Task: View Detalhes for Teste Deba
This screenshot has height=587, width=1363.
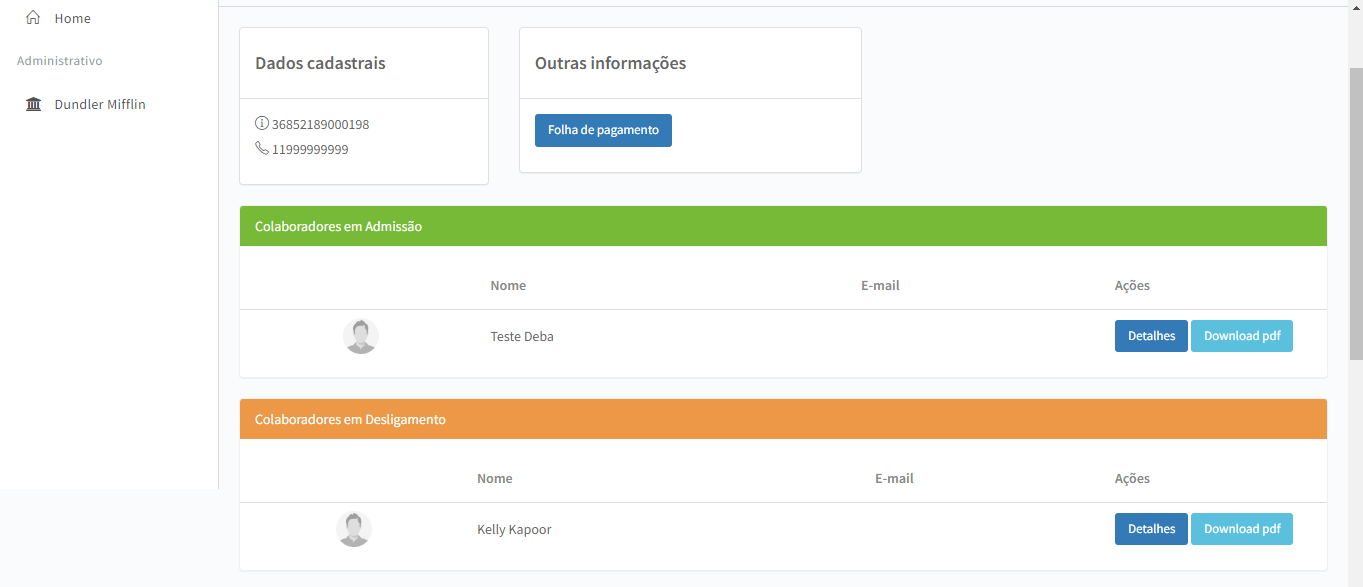Action: tap(1151, 336)
